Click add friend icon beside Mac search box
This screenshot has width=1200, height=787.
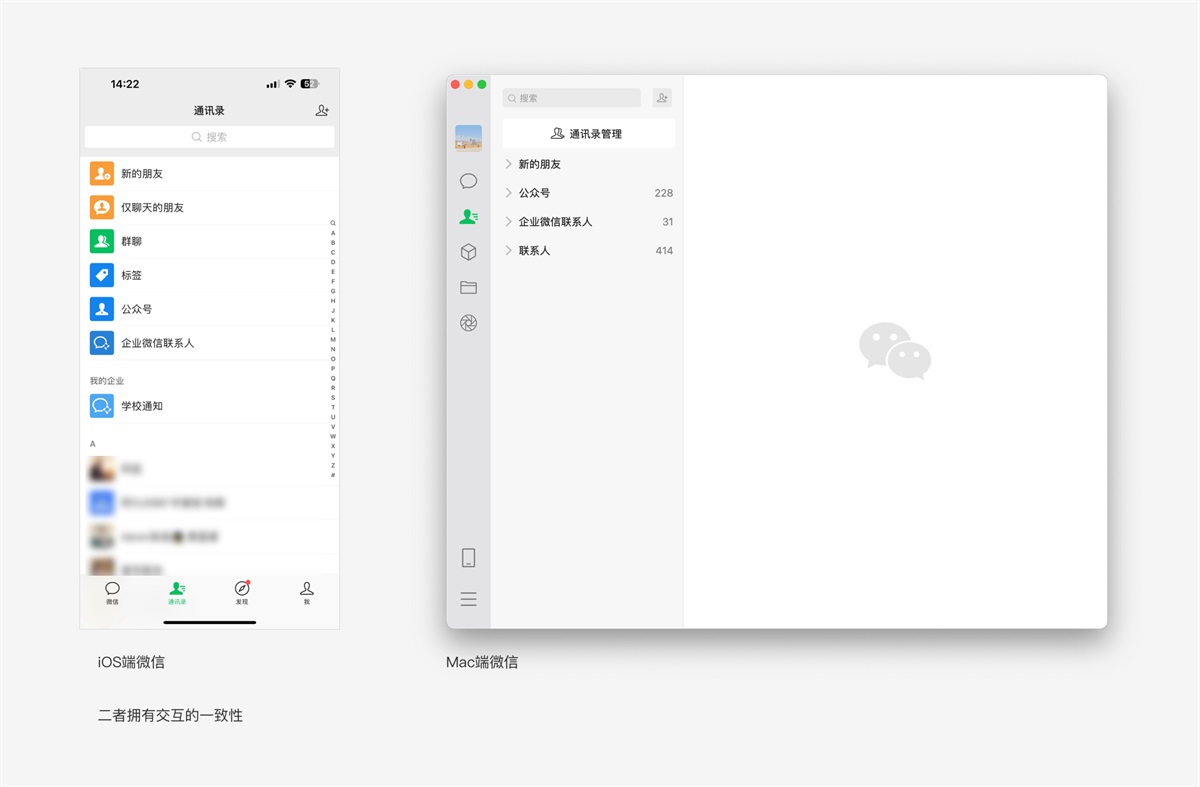point(662,98)
